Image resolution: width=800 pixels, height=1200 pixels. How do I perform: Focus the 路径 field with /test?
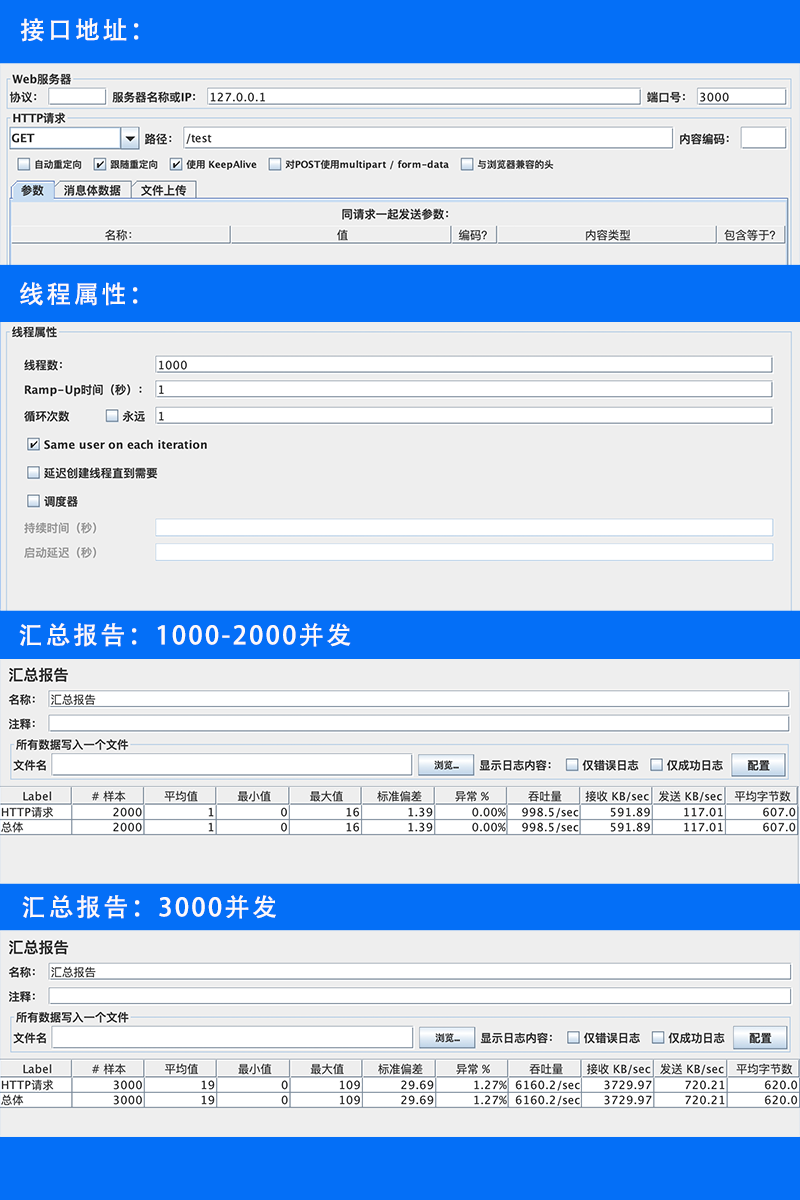click(x=427, y=138)
